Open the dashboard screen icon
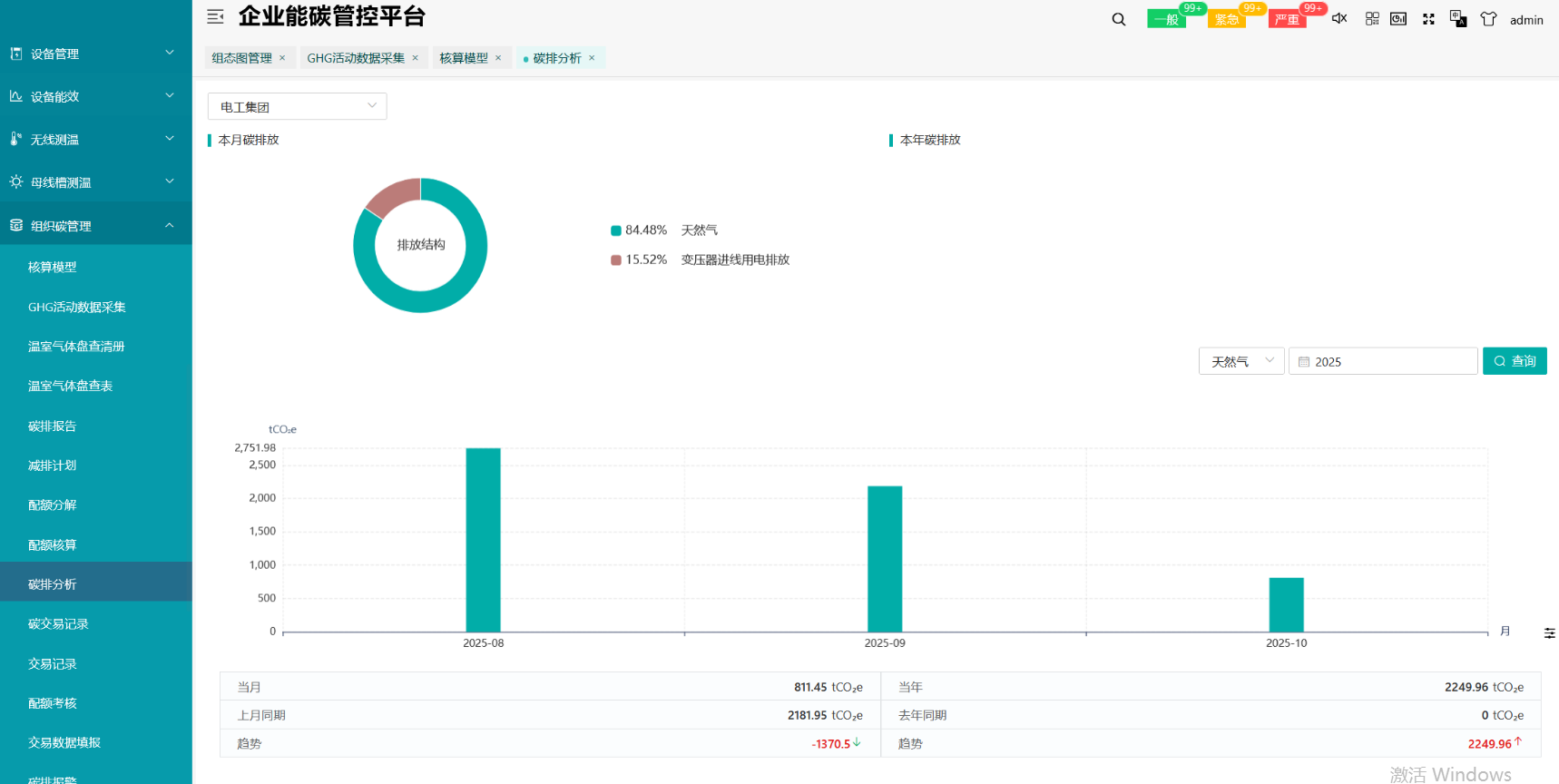The width and height of the screenshot is (1559, 784). pyautogui.click(x=1398, y=18)
